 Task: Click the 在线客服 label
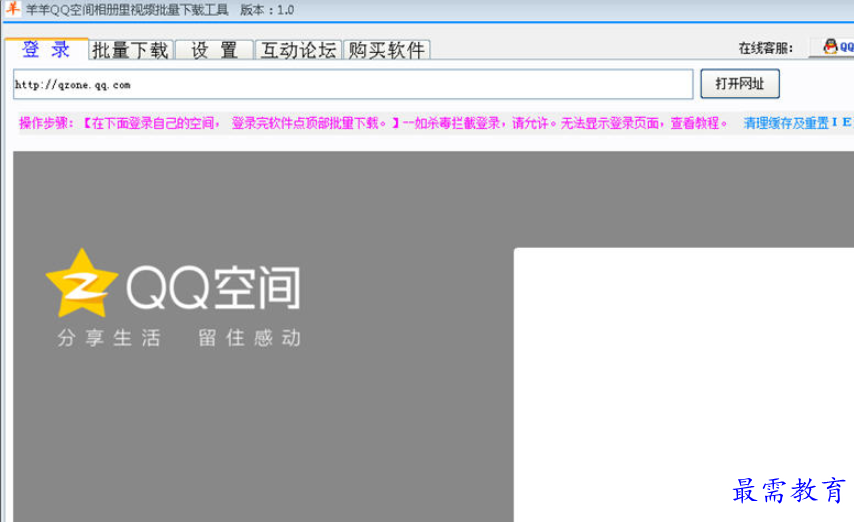[x=766, y=48]
